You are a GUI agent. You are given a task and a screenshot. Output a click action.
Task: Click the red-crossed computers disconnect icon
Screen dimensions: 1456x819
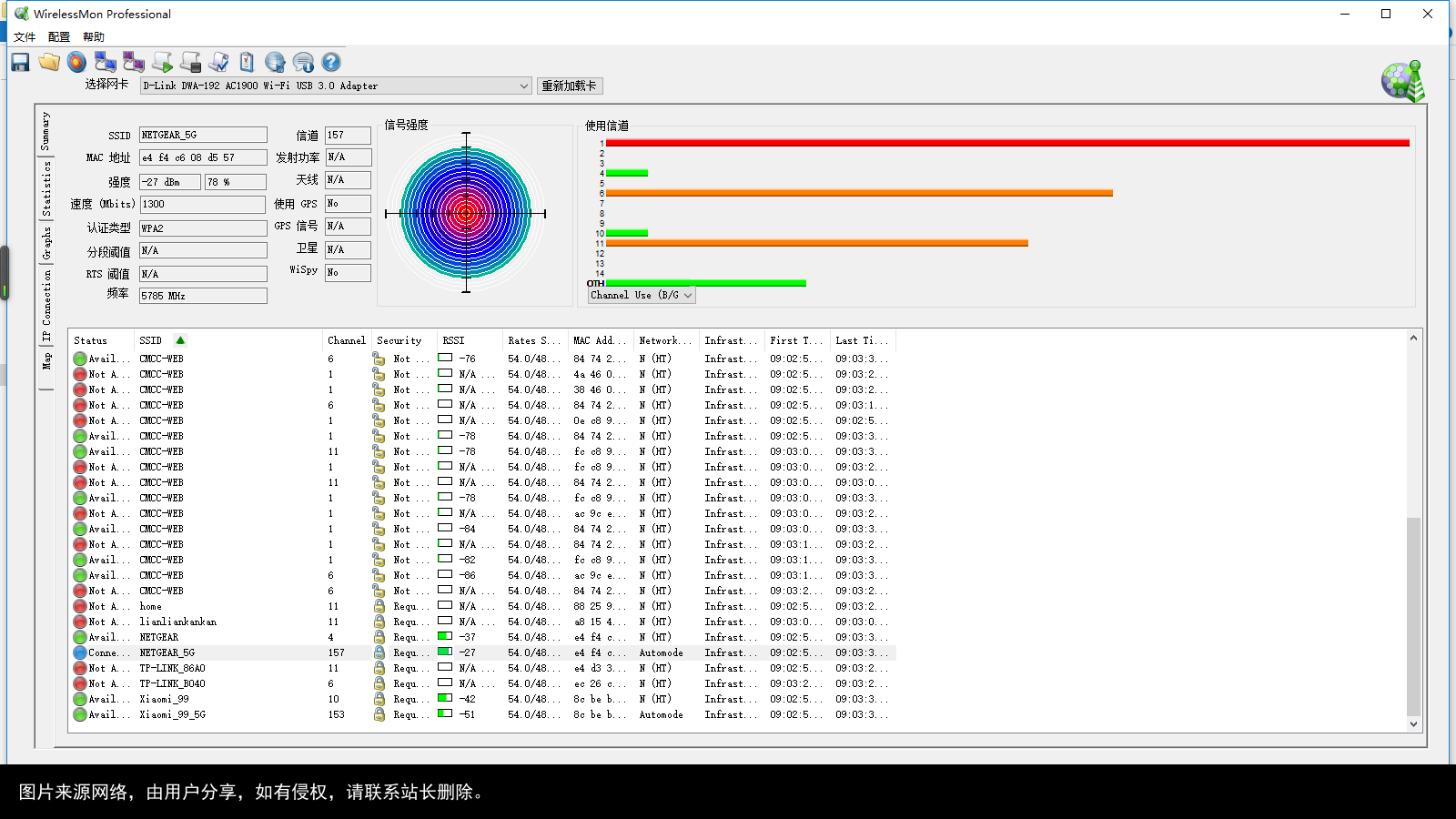coord(134,62)
